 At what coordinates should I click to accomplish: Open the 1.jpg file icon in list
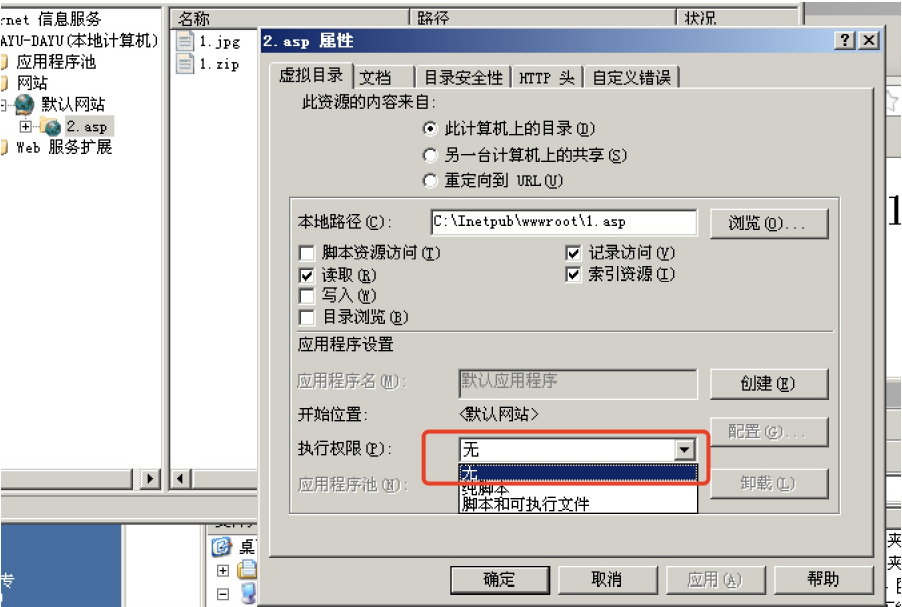click(x=185, y=41)
